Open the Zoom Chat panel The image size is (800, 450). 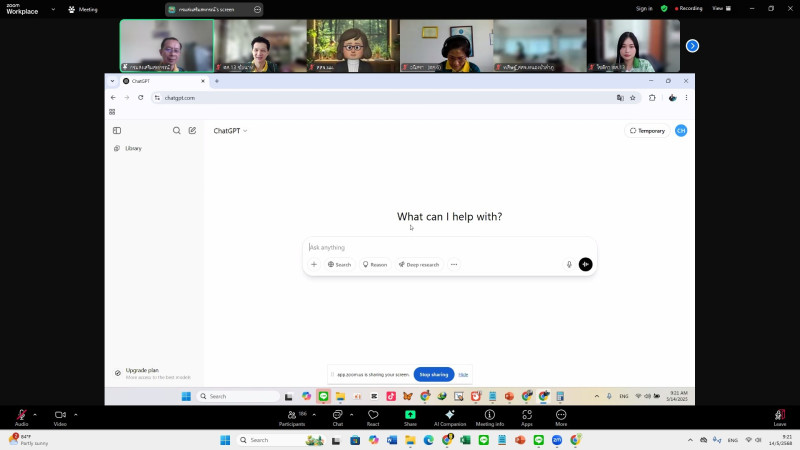point(338,418)
